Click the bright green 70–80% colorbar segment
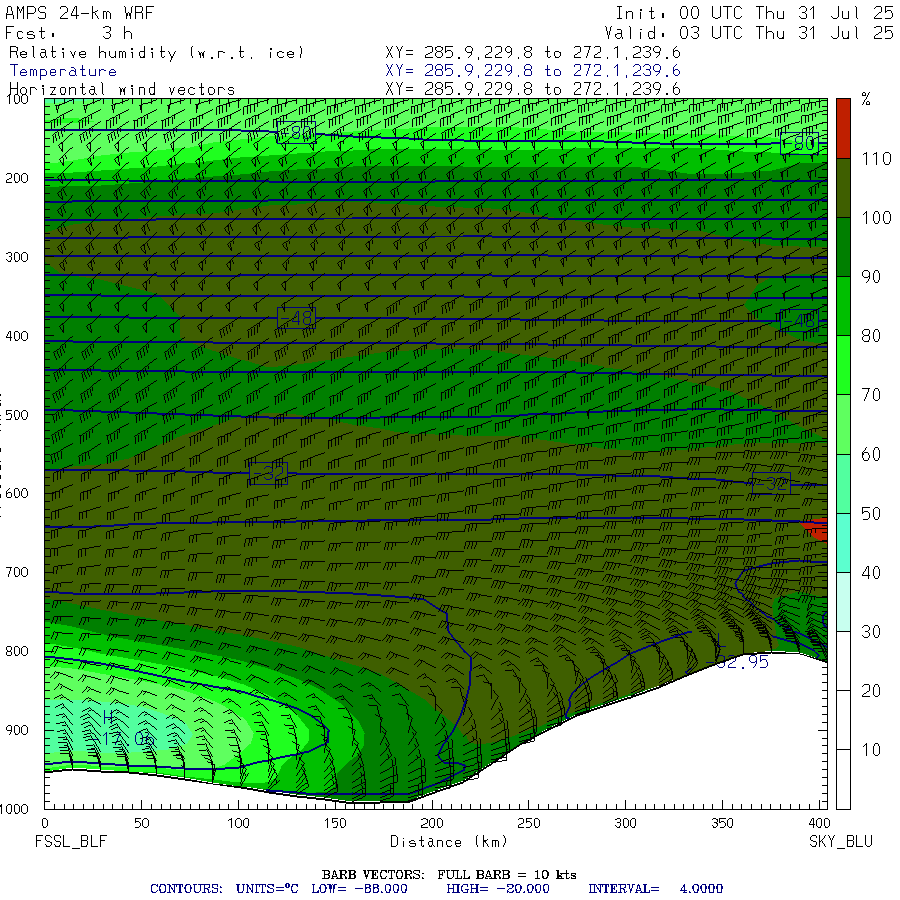This screenshot has height=900, width=900. pyautogui.click(x=843, y=365)
